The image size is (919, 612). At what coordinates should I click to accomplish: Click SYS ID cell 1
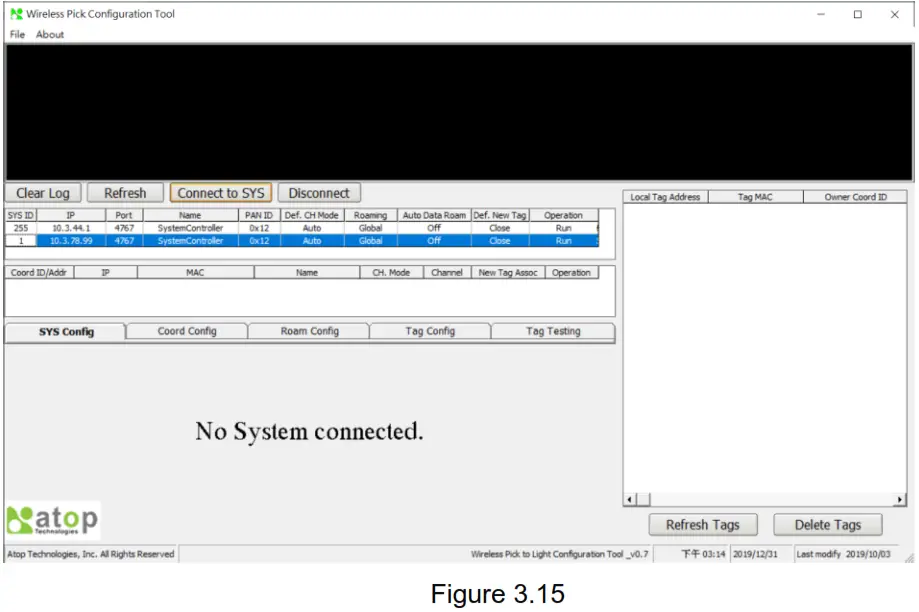click(x=21, y=241)
